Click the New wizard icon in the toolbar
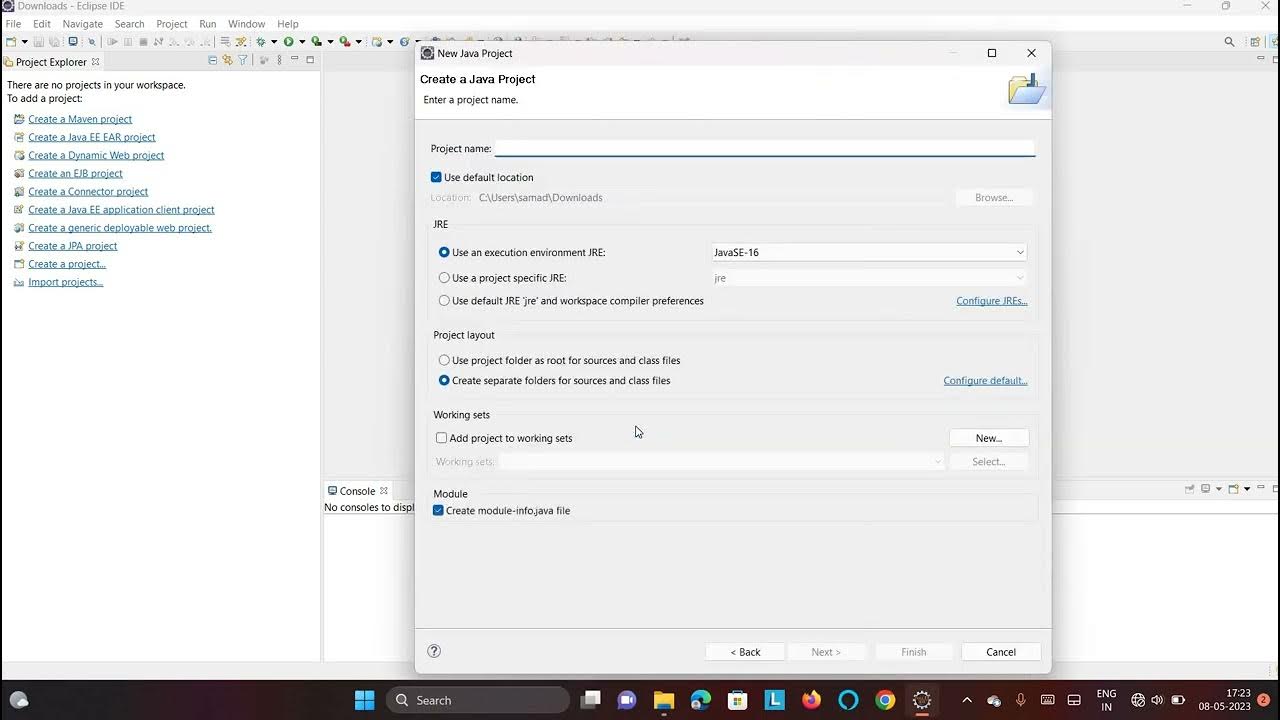The height and width of the screenshot is (720, 1280). 11,42
